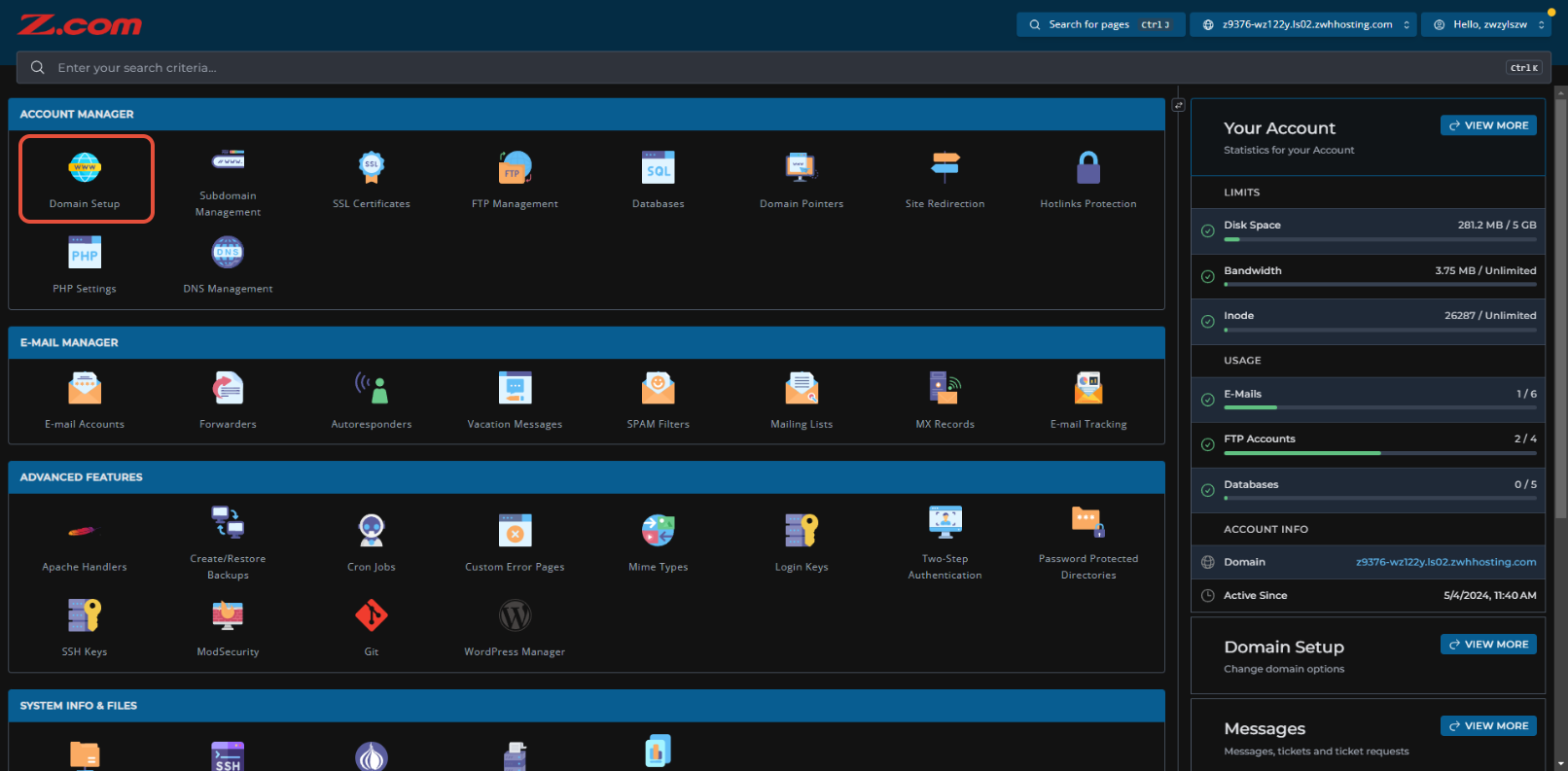Screen dimensions: 1568x771
Task: Click the Active Since date value
Action: (1490, 595)
